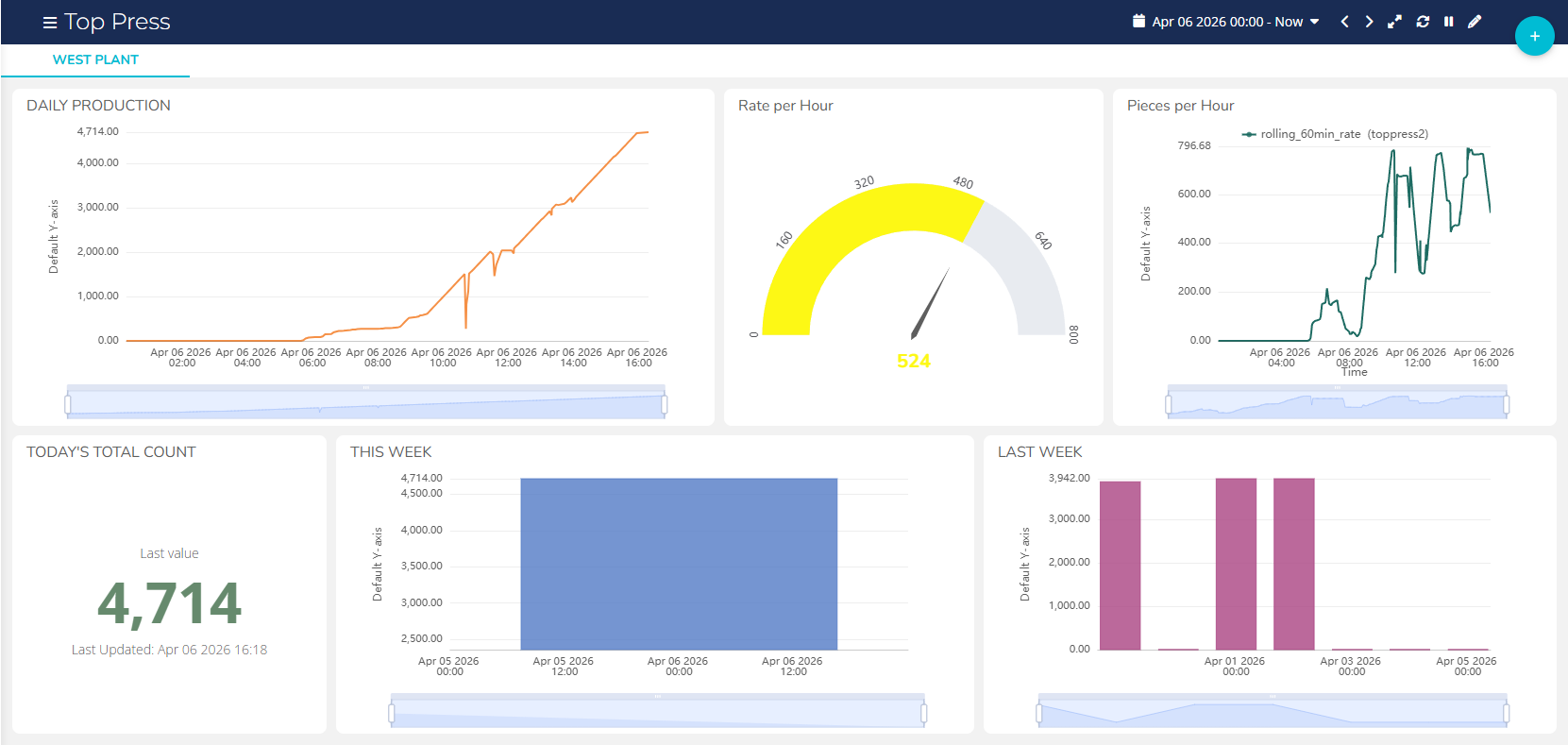Select the WEST PLANT tab
This screenshot has width=1568, height=745.
pyautogui.click(x=95, y=59)
